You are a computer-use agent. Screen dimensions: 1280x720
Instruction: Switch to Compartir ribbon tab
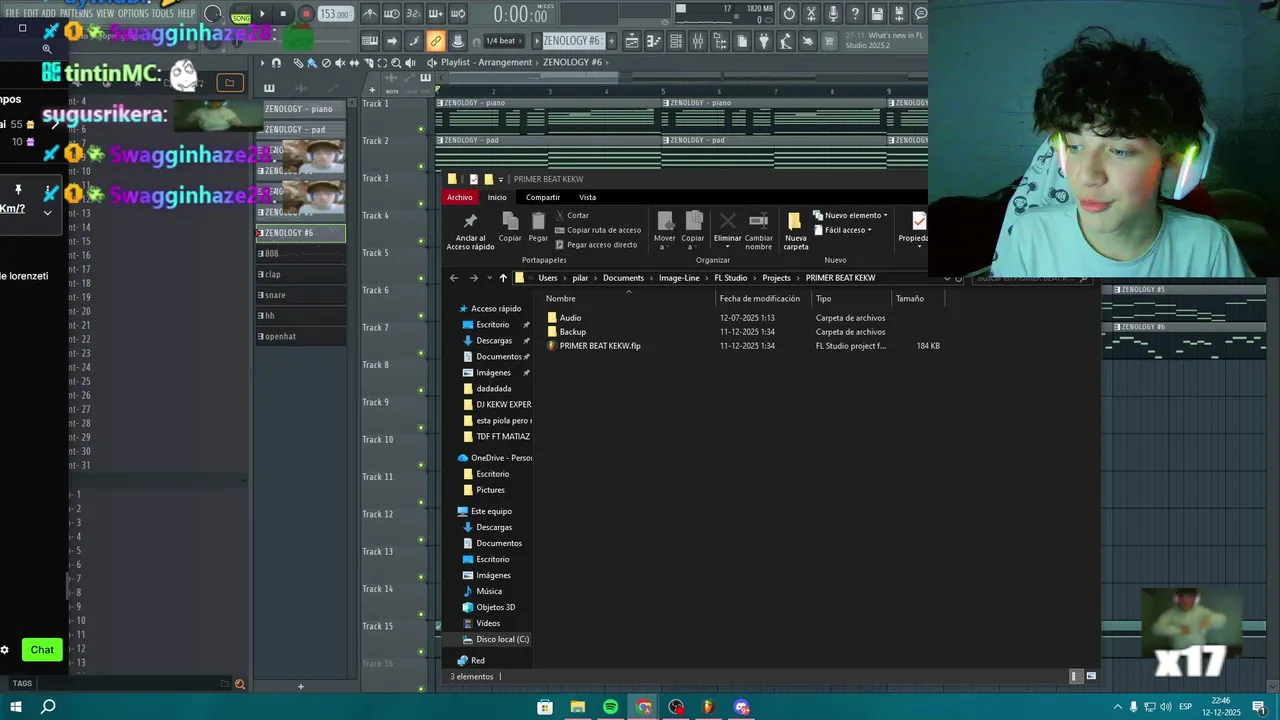click(x=543, y=197)
